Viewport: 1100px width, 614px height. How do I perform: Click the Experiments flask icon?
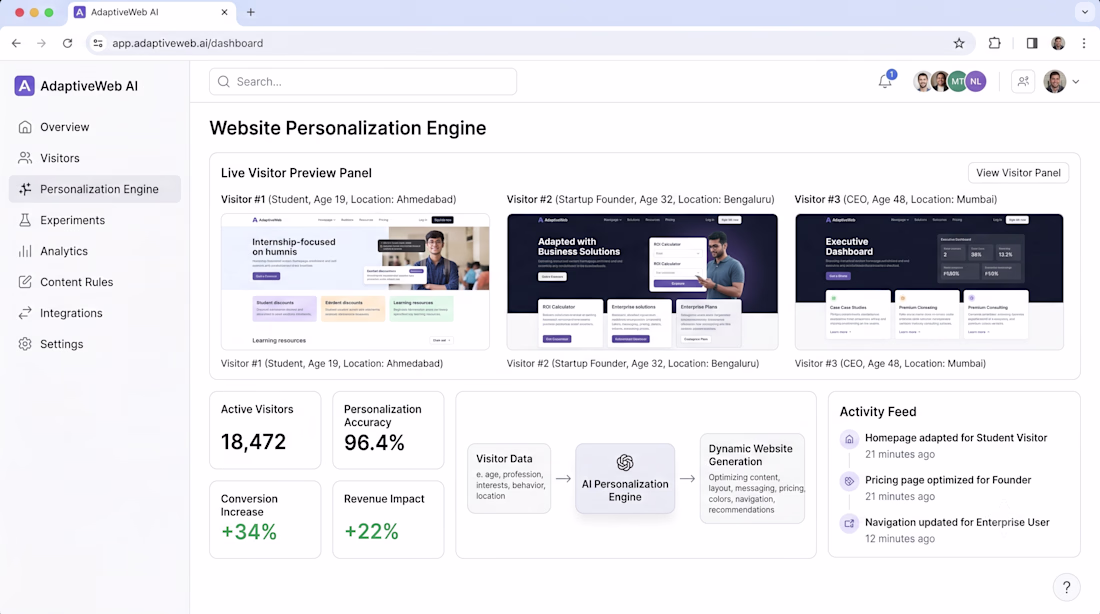(25, 220)
